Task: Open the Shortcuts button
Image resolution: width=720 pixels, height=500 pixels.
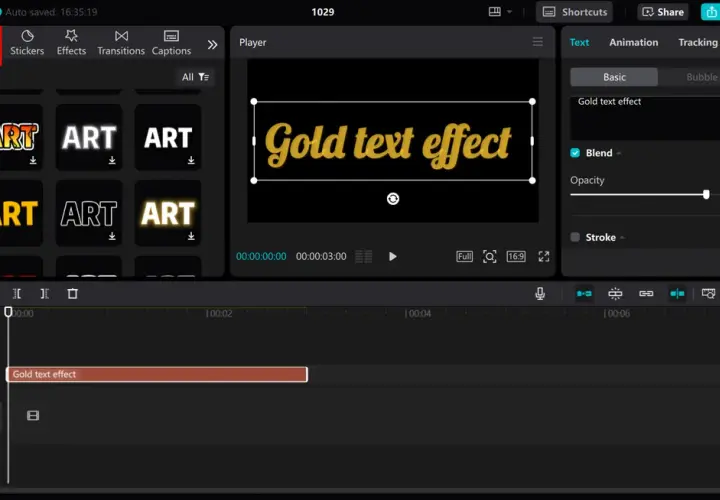Action: [x=574, y=12]
